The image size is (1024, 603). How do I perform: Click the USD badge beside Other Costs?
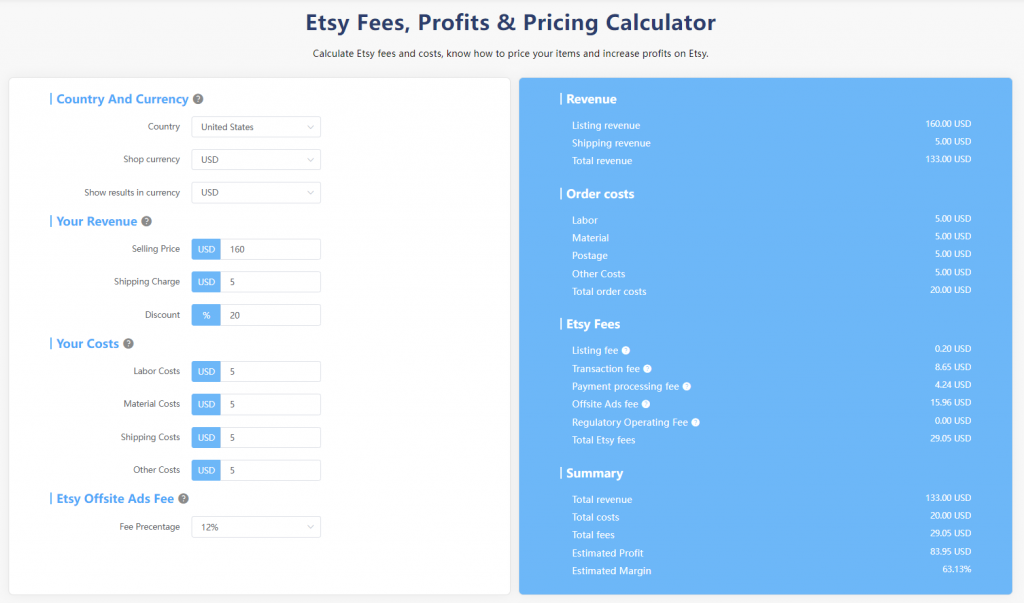tap(205, 470)
